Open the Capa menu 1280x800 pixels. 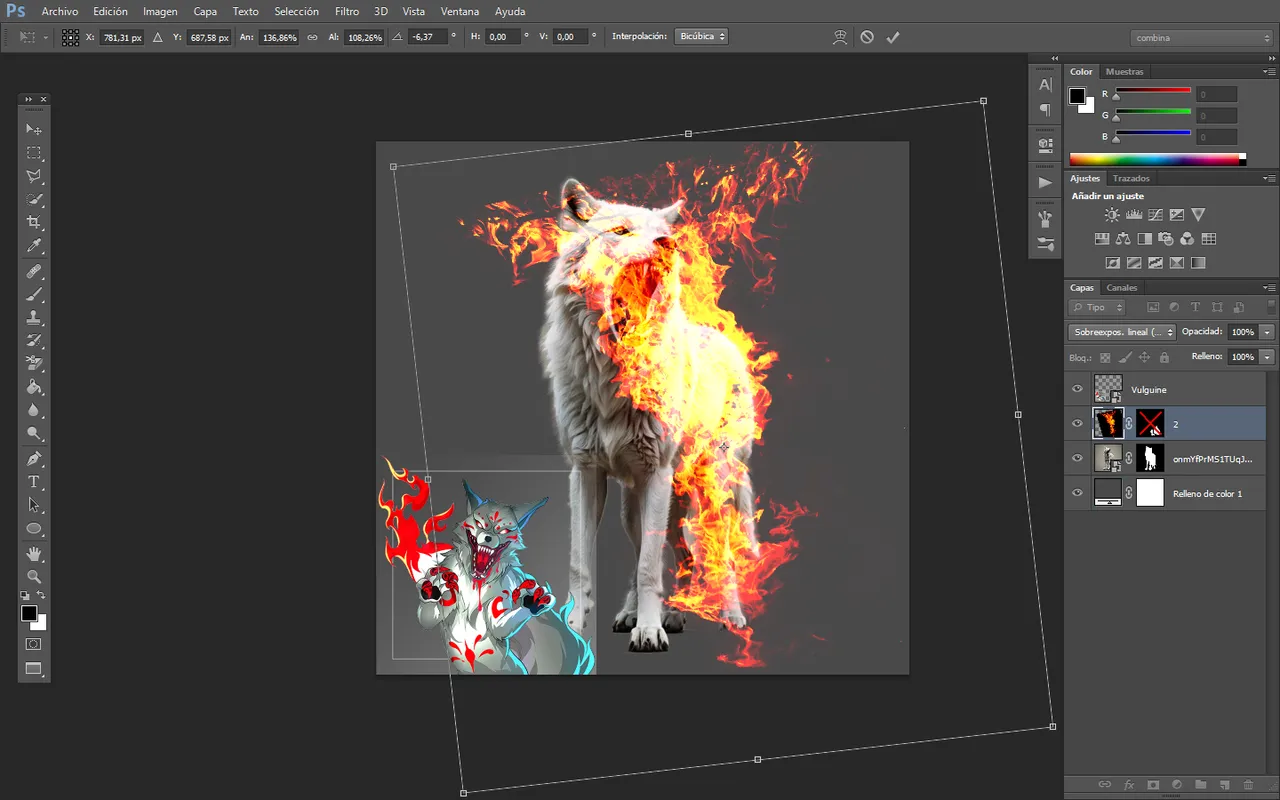[x=205, y=11]
